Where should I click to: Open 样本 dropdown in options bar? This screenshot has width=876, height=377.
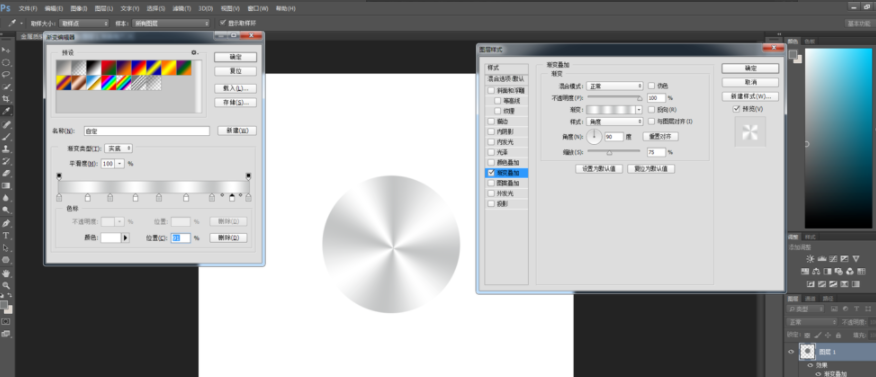pyautogui.click(x=171, y=23)
